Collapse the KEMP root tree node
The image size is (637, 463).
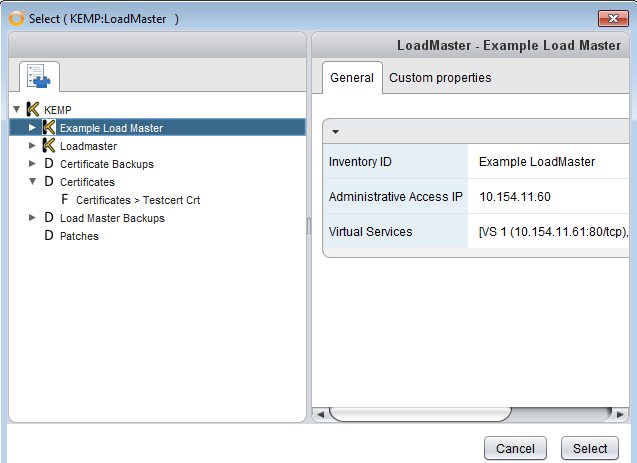(x=17, y=109)
